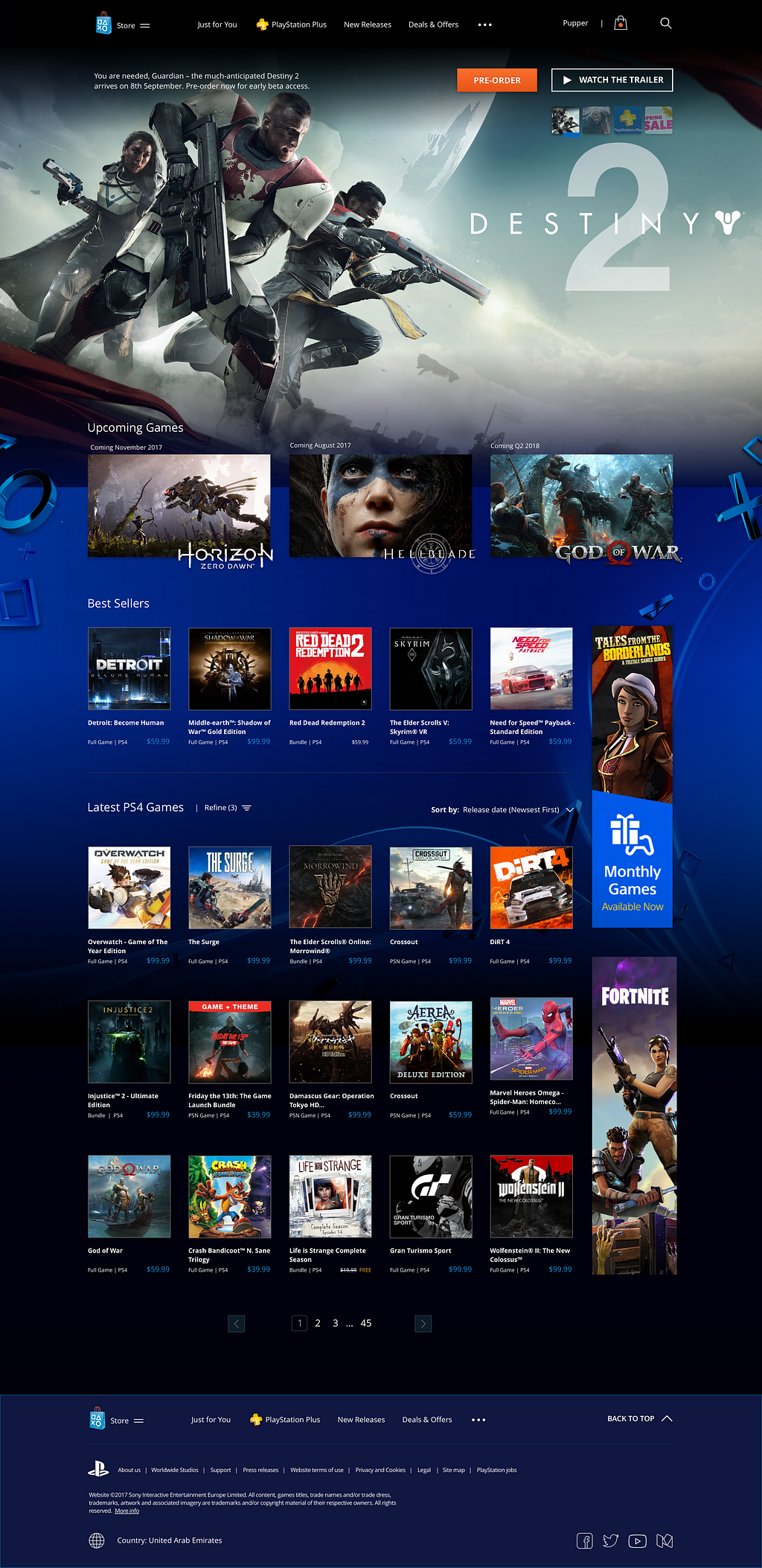Open footer New Releases link
Screen dimensions: 762x1568
coord(361,1420)
